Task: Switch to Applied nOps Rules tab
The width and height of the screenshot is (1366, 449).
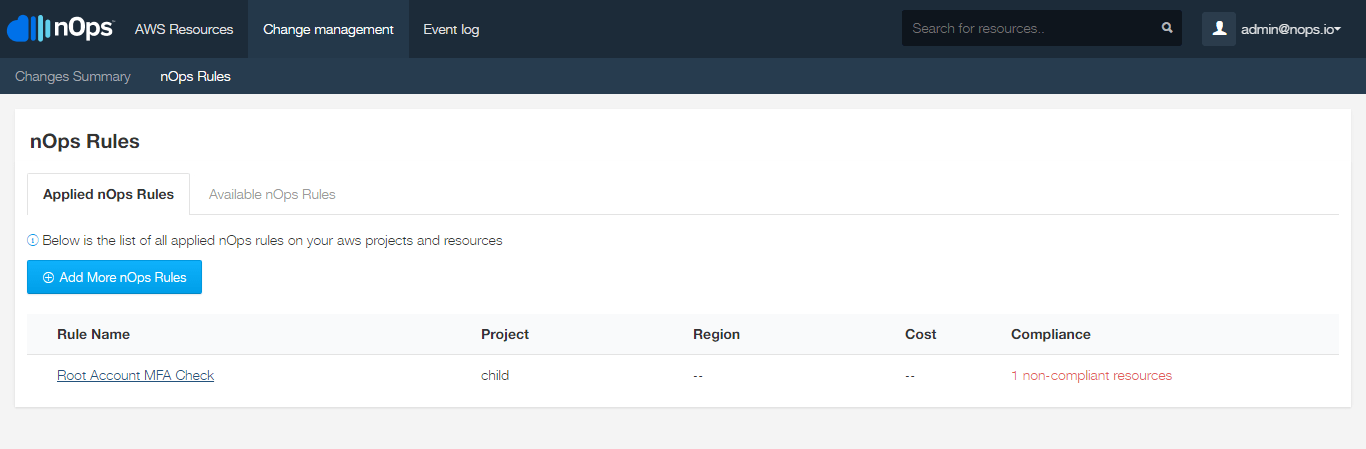Action: pos(108,194)
